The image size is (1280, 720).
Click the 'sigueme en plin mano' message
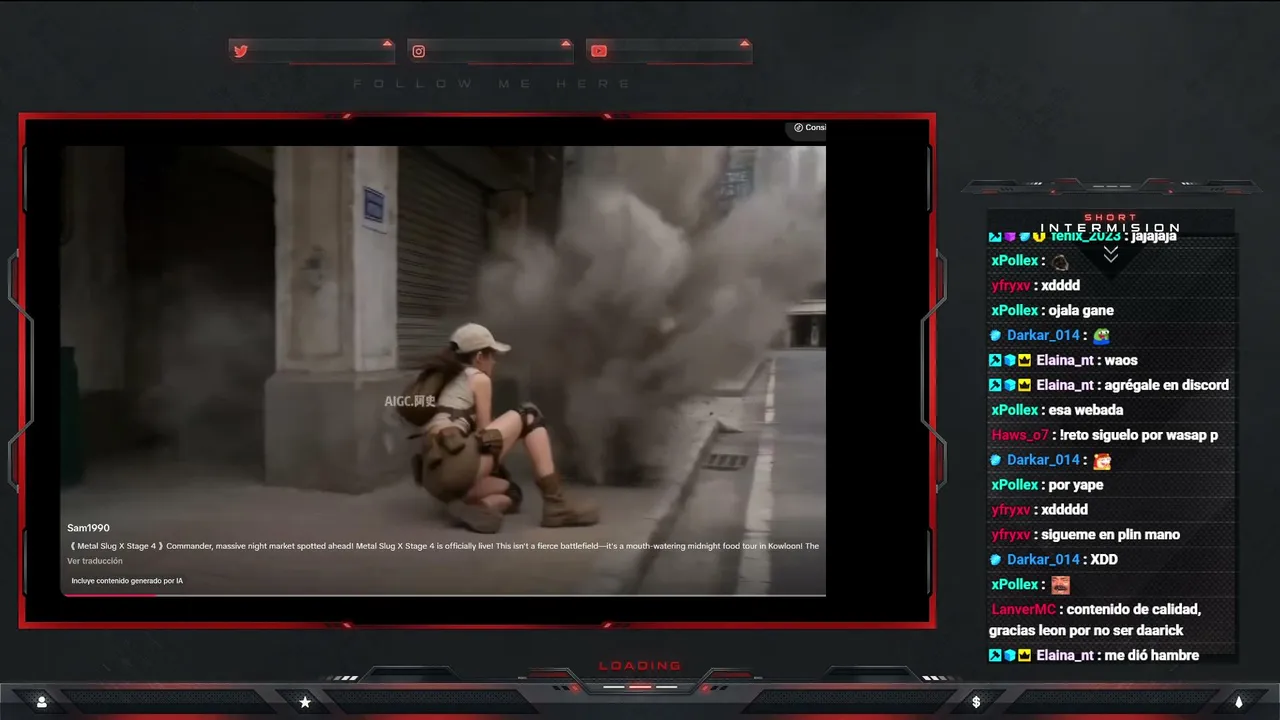tap(1110, 535)
